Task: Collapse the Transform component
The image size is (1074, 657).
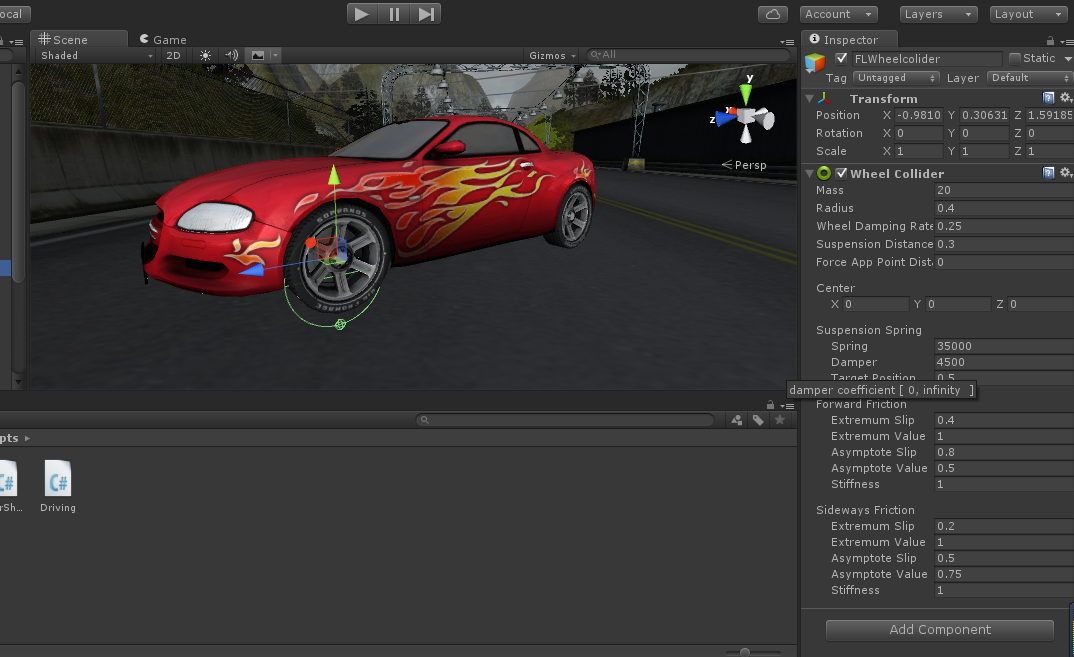Action: tap(810, 99)
